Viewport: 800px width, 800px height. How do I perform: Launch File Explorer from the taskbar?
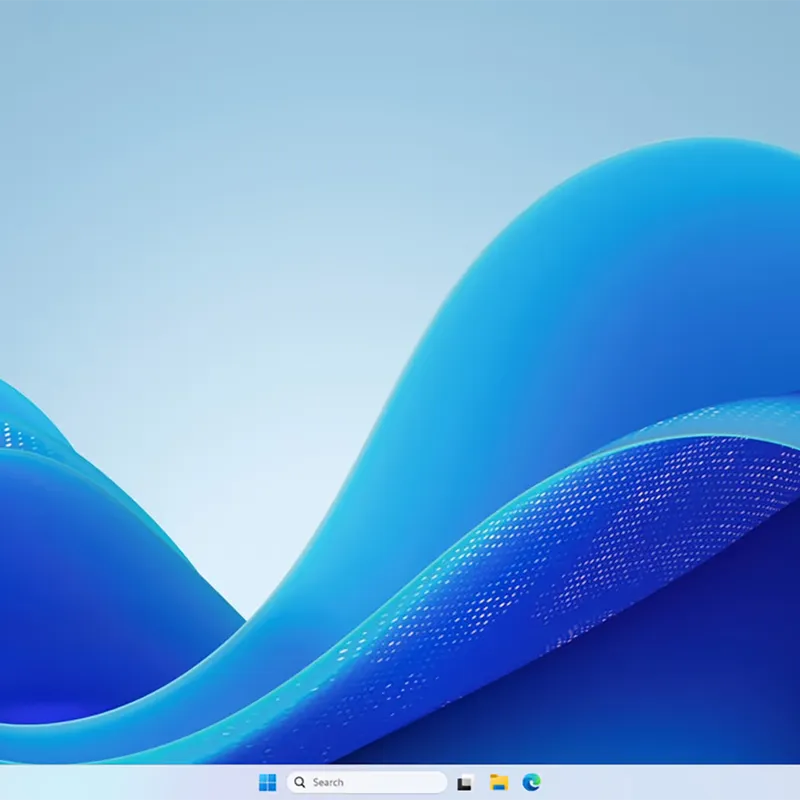[x=499, y=782]
